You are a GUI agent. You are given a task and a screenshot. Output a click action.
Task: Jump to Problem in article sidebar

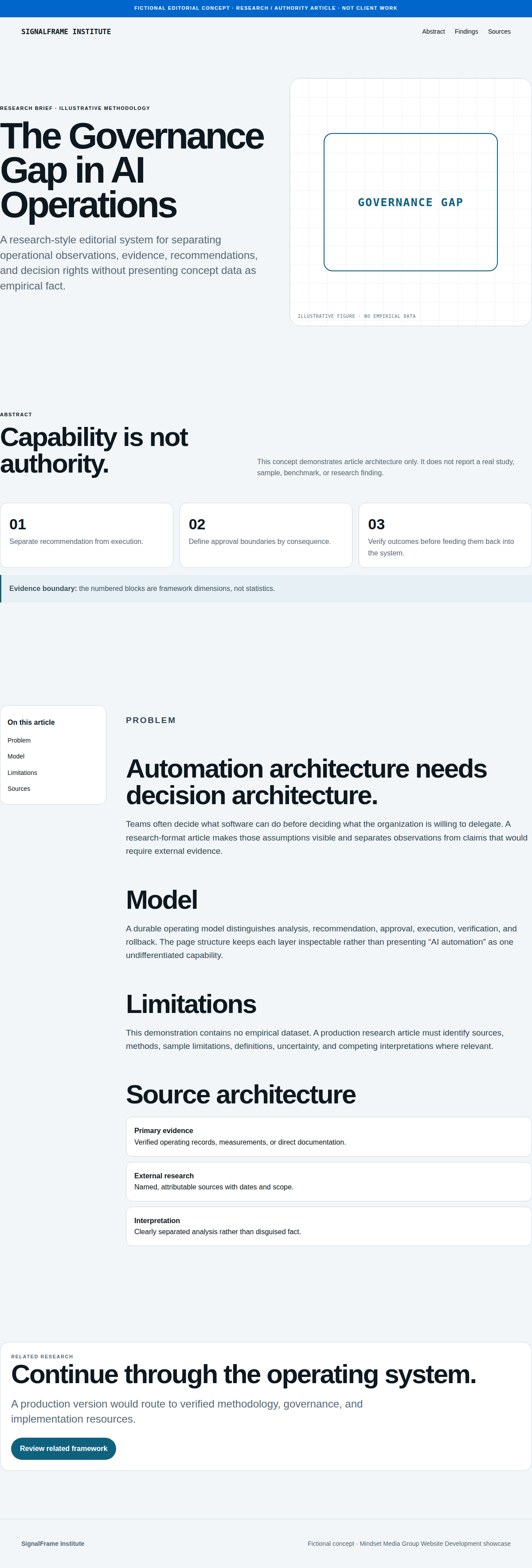tap(19, 740)
